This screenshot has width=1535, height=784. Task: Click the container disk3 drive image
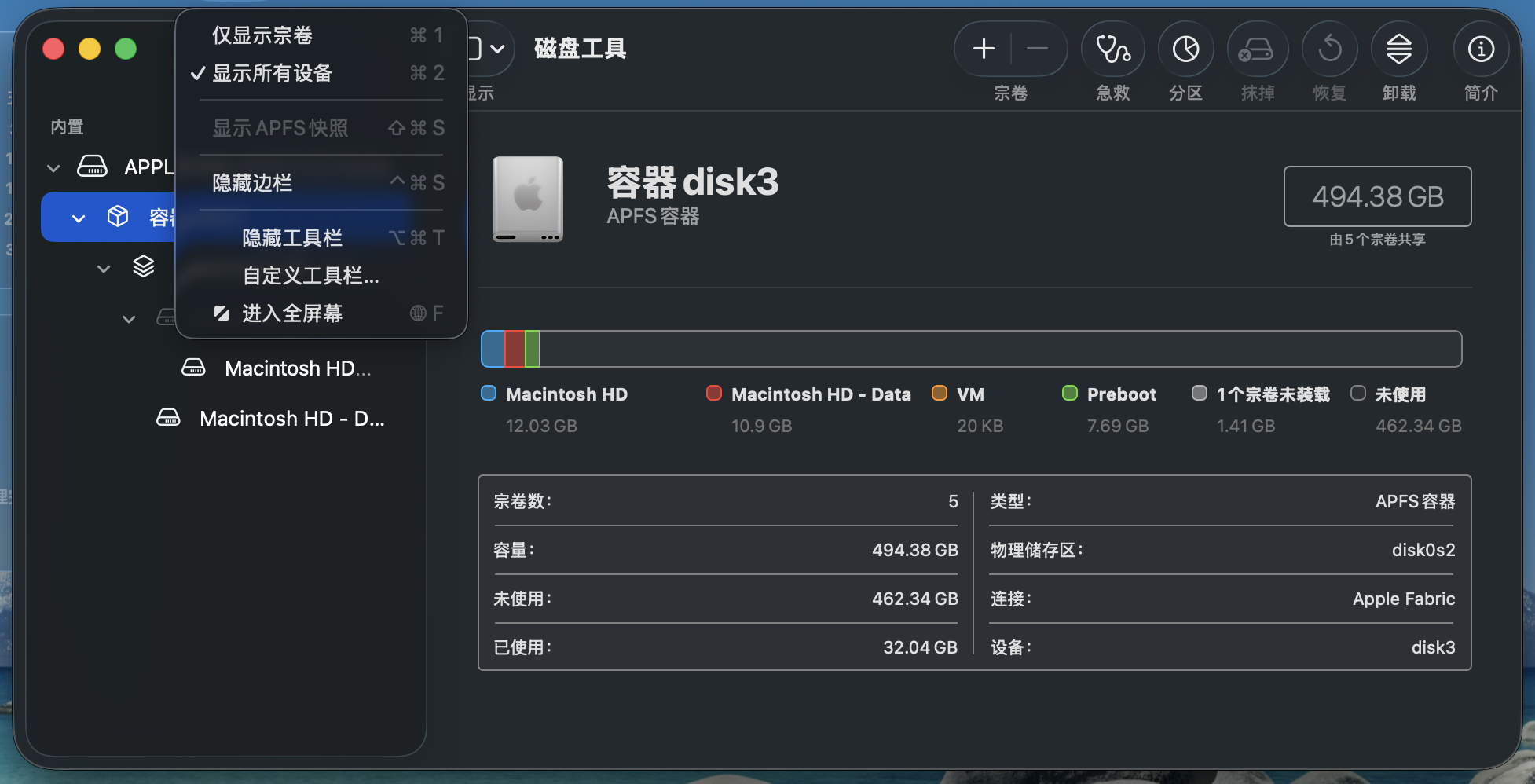528,199
